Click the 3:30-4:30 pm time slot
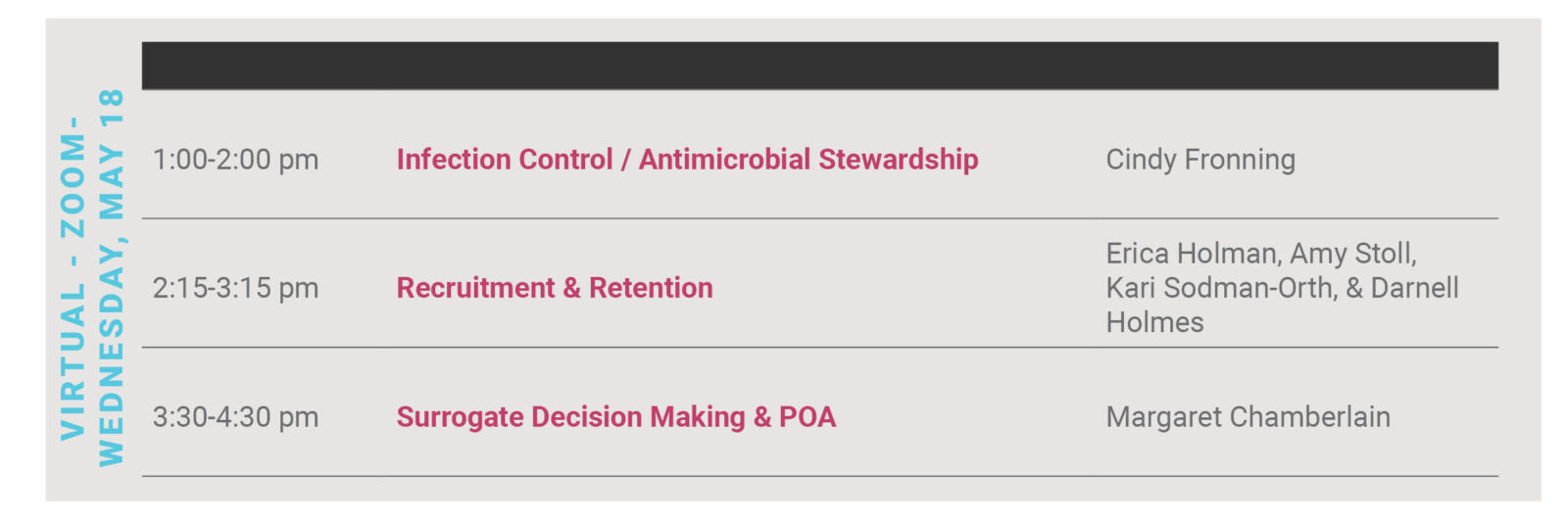1568x522 pixels. 235,417
